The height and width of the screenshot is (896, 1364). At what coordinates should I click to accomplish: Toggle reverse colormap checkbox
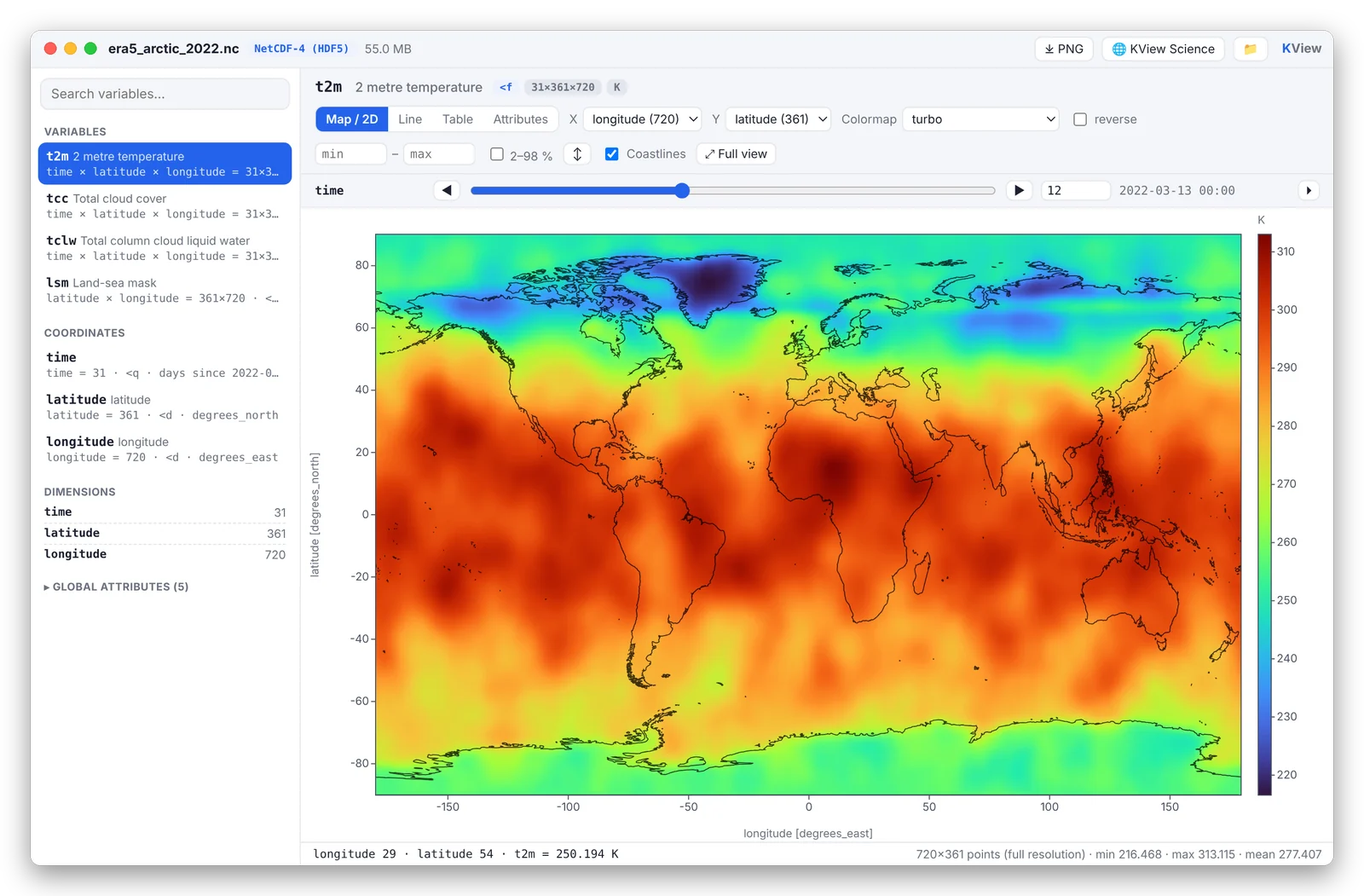click(1080, 119)
